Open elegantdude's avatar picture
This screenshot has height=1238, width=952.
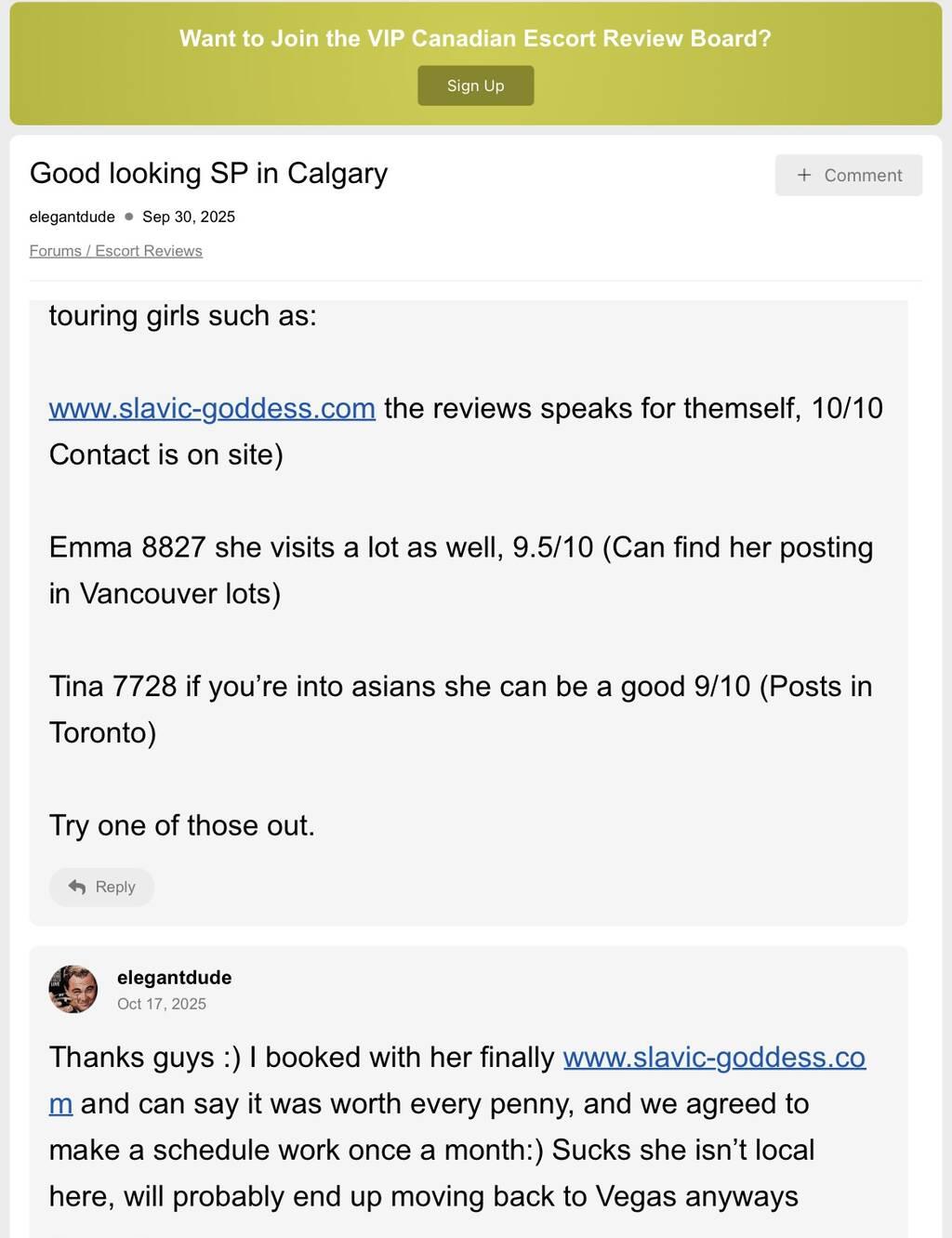(x=73, y=989)
